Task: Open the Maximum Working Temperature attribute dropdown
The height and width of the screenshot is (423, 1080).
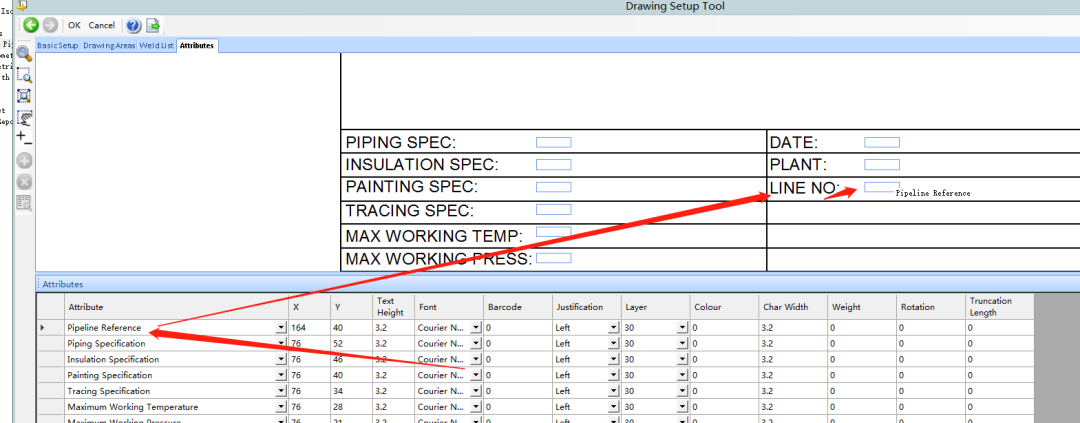Action: (x=281, y=407)
